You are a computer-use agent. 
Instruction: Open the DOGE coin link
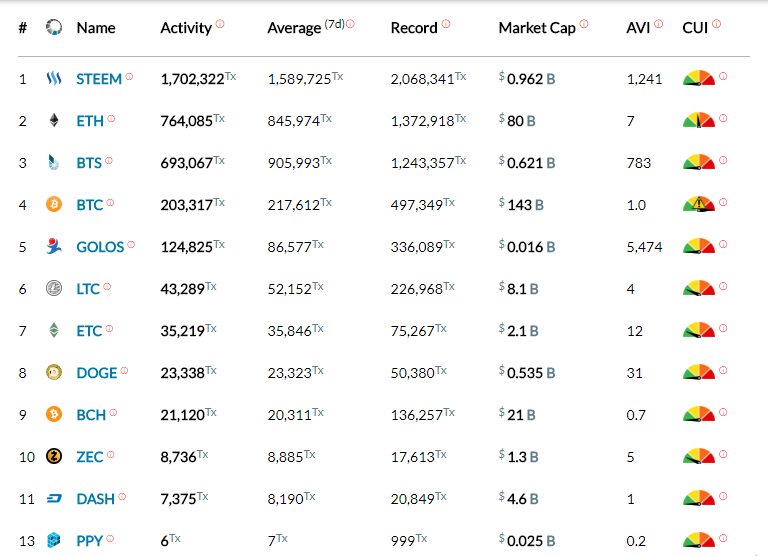(x=97, y=373)
